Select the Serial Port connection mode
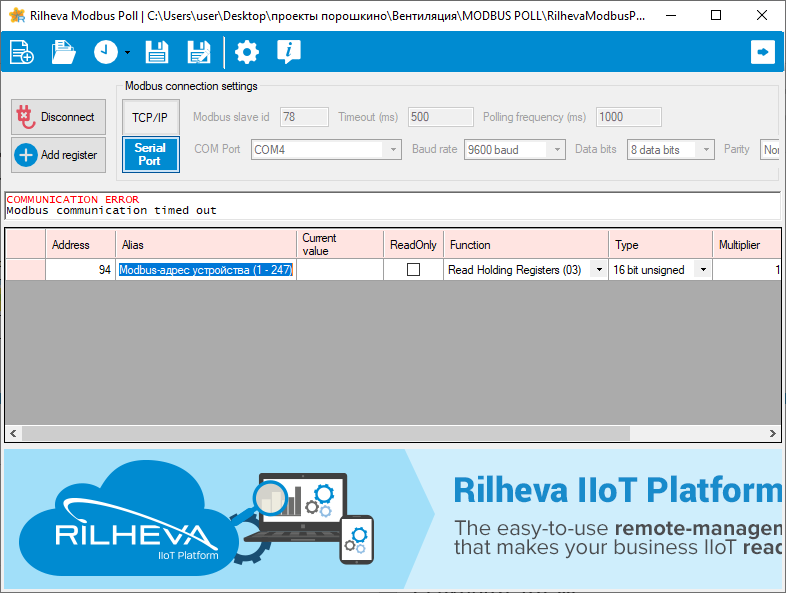The height and width of the screenshot is (593, 786). click(x=150, y=155)
